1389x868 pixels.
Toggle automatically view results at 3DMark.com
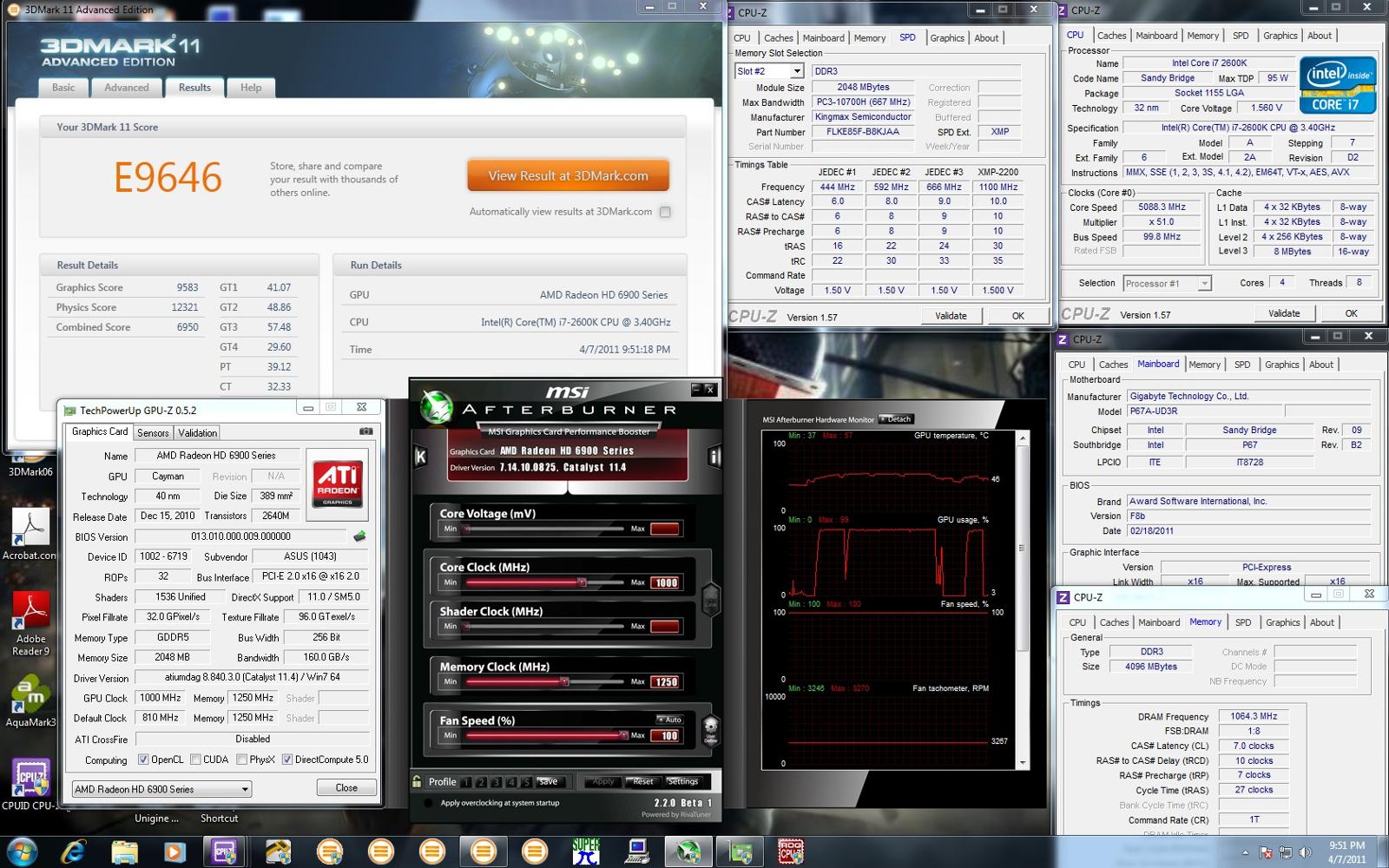coord(665,212)
